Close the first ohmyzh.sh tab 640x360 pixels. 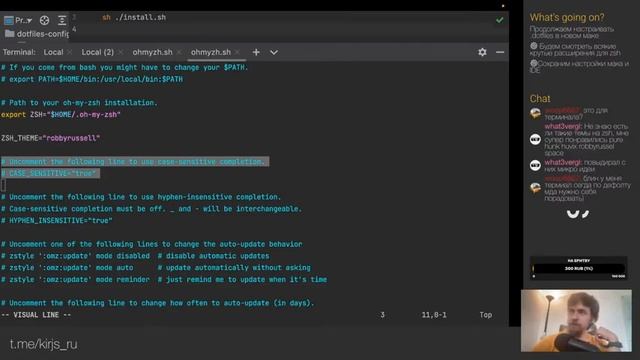point(179,52)
